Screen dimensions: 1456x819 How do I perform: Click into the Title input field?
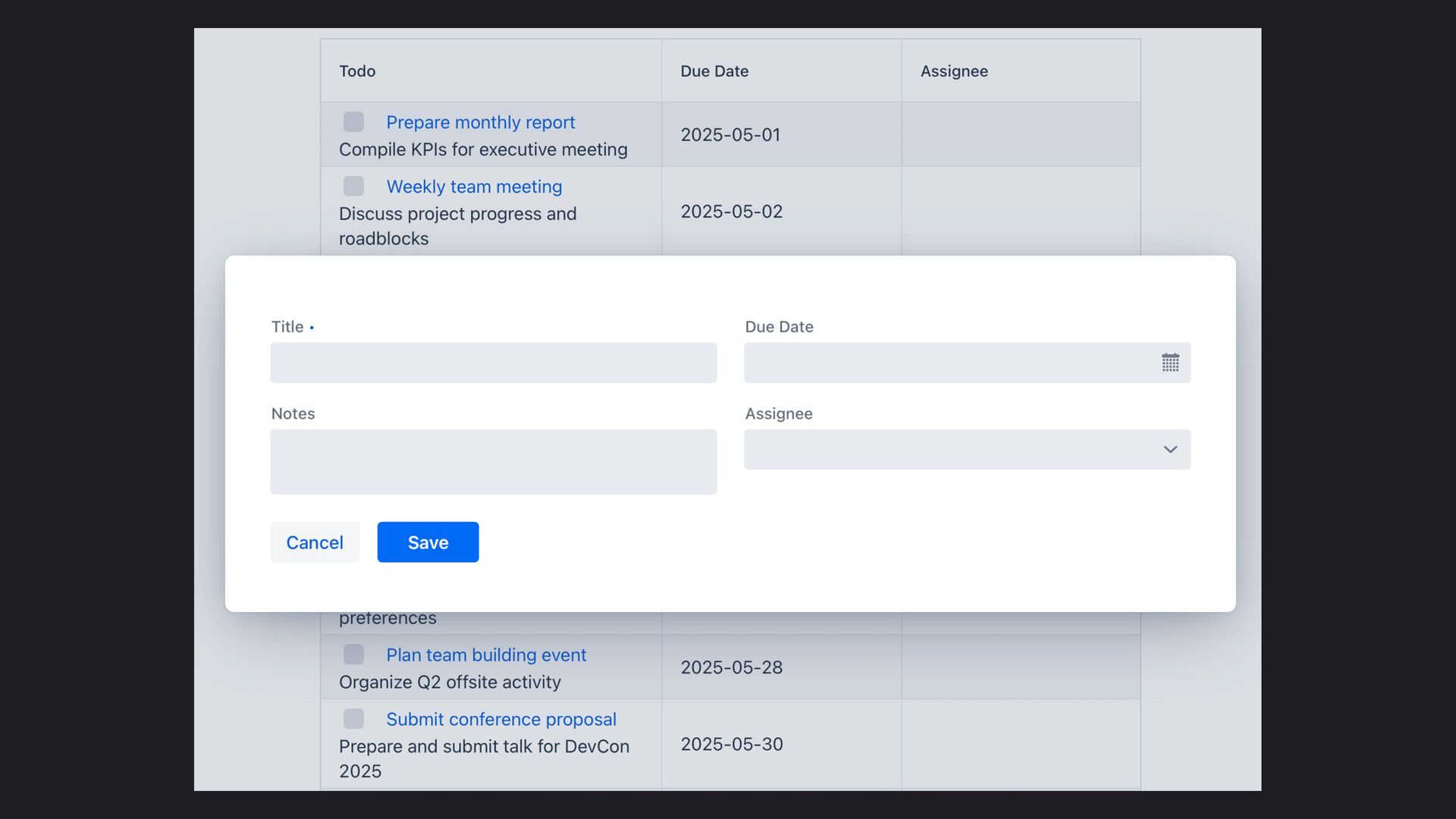click(x=493, y=362)
